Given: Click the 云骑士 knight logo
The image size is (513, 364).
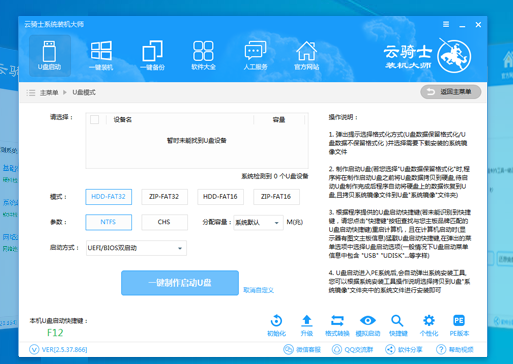Looking at the screenshot, I should pyautogui.click(x=454, y=56).
